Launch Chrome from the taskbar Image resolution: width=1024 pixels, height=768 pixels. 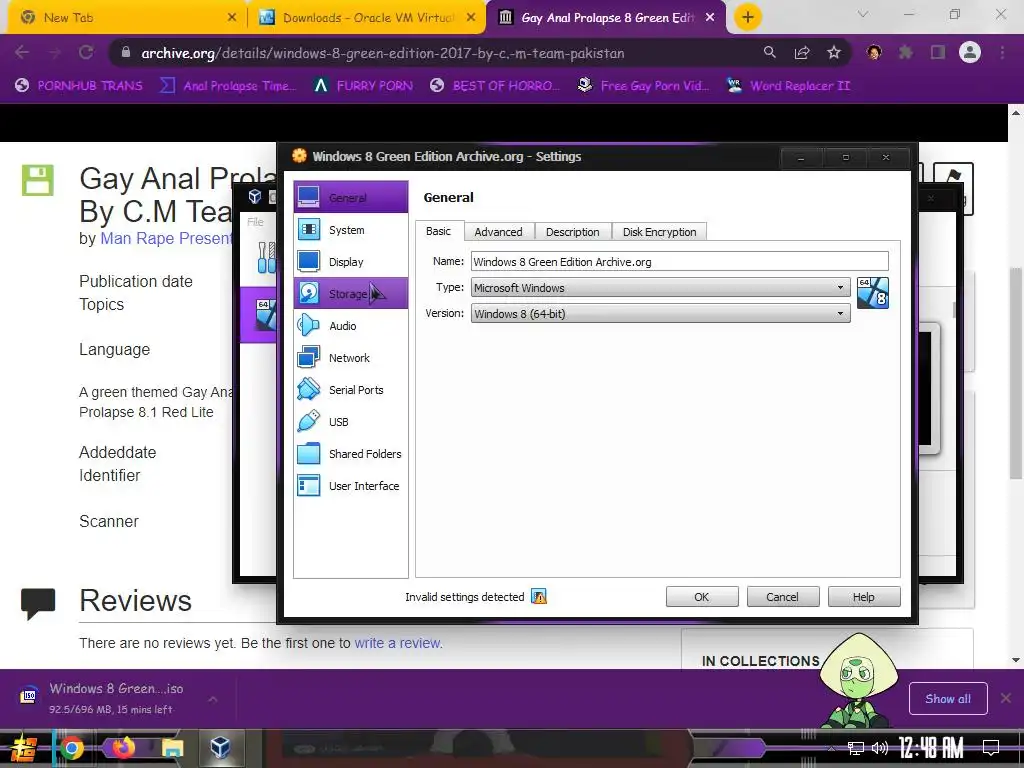(x=72, y=748)
